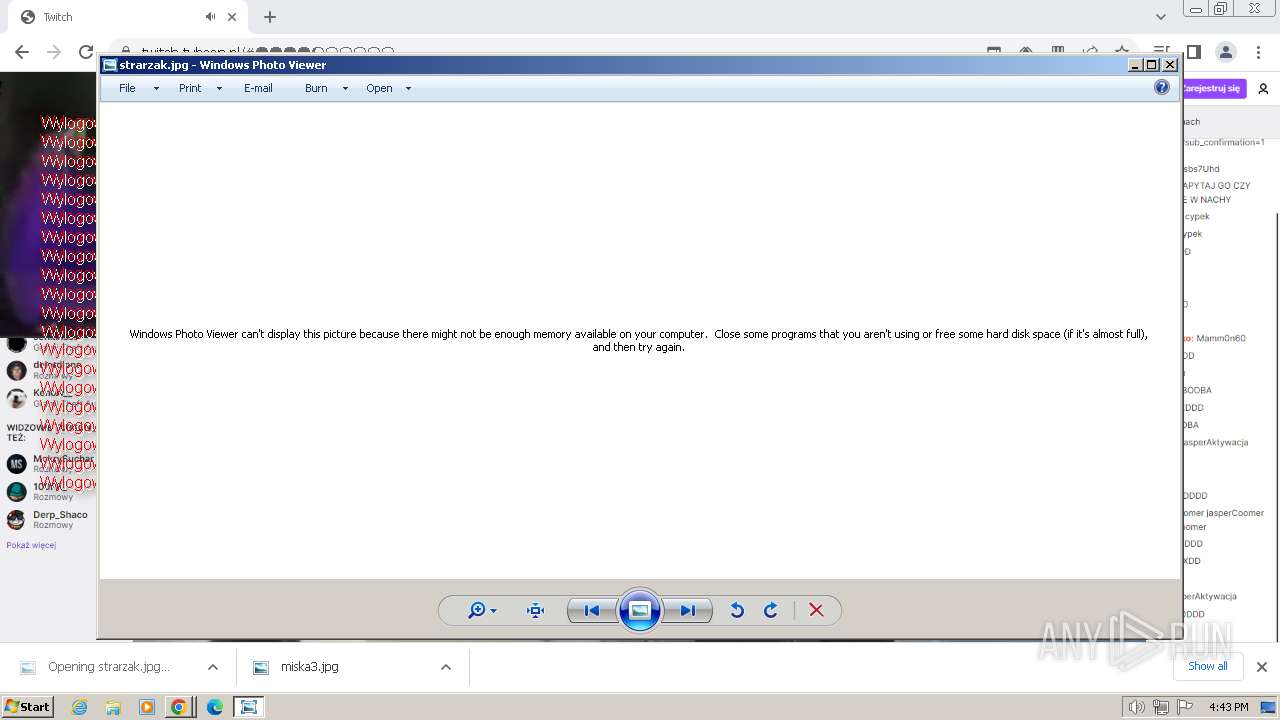Switch to Chrome in taskbar
1280x720 pixels.
point(179,707)
